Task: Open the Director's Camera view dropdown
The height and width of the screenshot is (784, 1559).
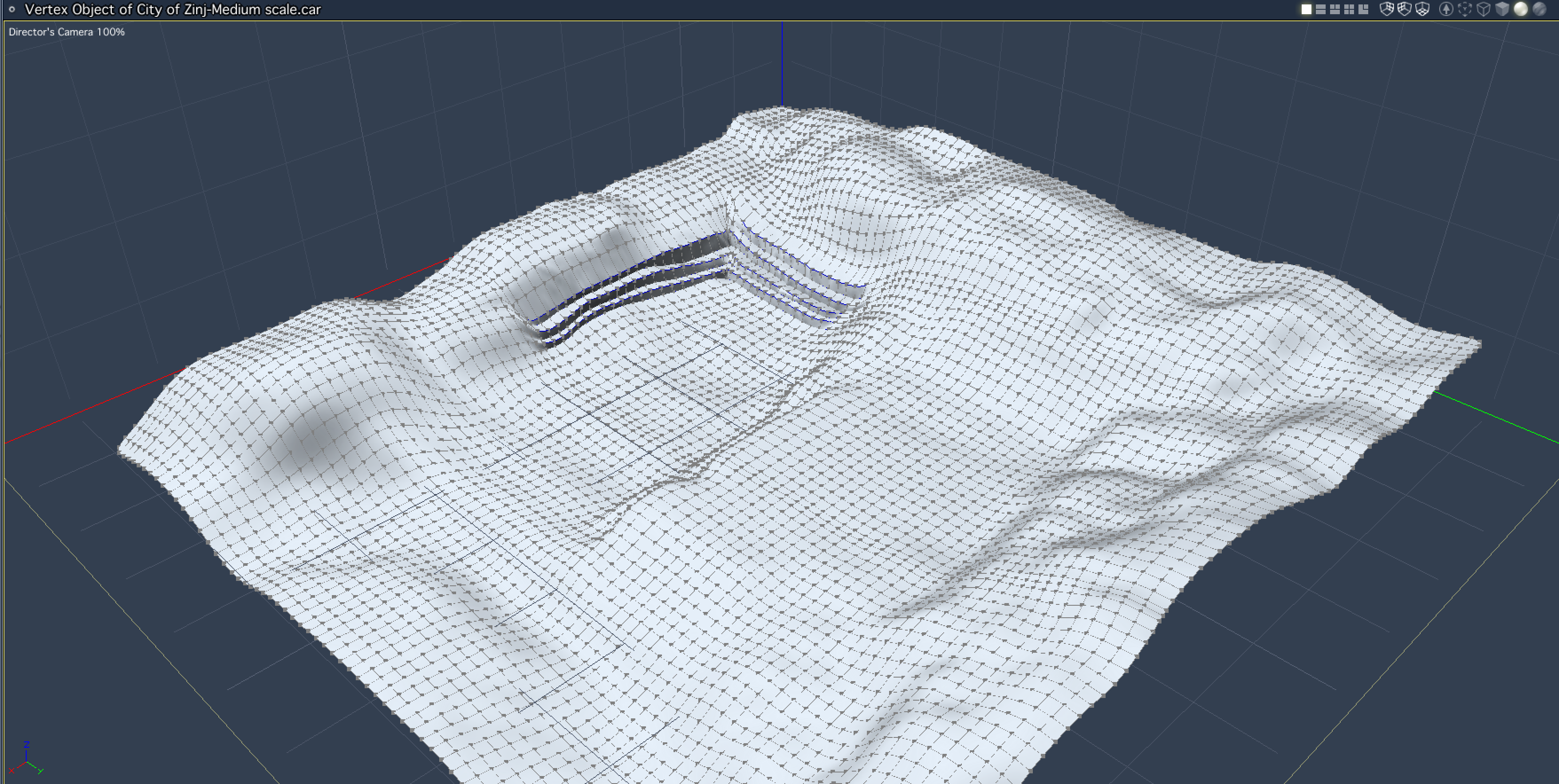Action: [67, 32]
